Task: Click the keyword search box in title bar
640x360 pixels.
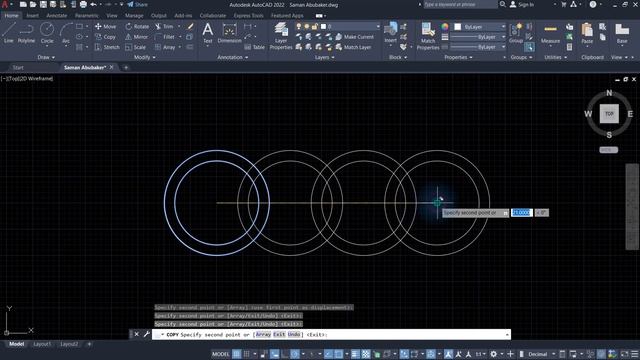Action: [460, 4]
